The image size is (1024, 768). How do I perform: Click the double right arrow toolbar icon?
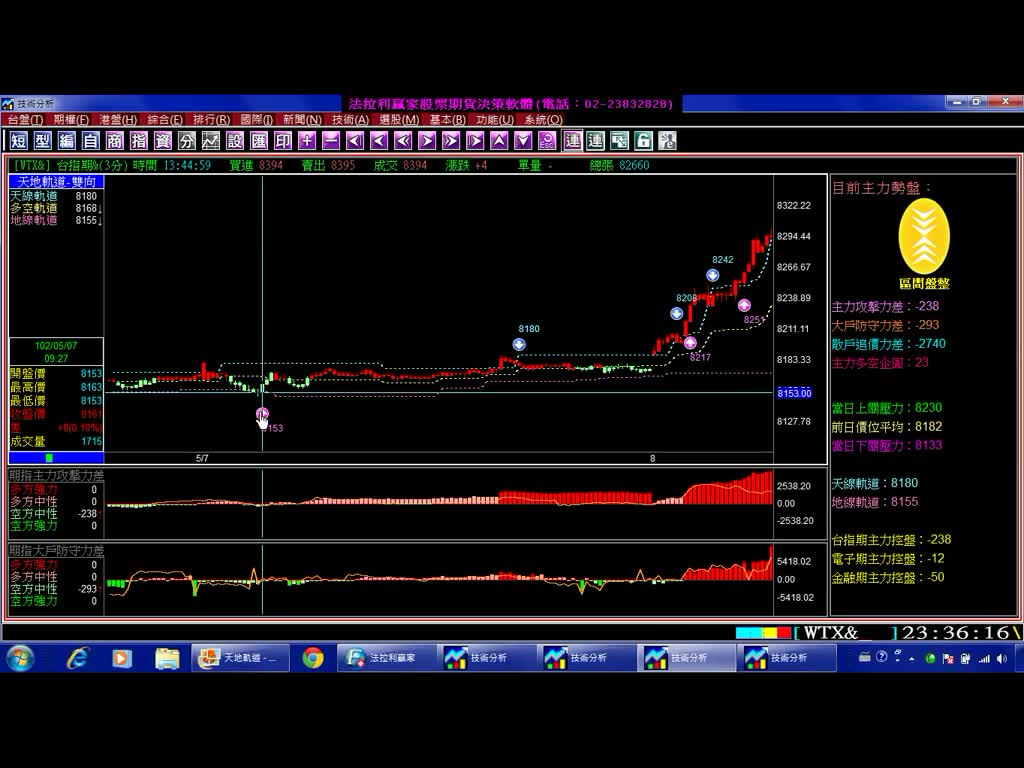click(451, 140)
